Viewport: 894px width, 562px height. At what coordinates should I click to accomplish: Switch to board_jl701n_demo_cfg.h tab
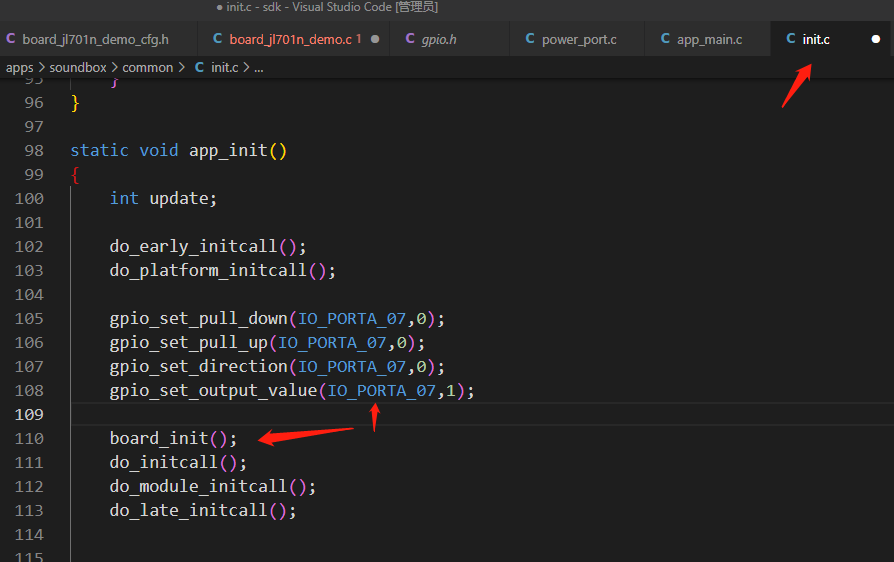click(x=95, y=39)
